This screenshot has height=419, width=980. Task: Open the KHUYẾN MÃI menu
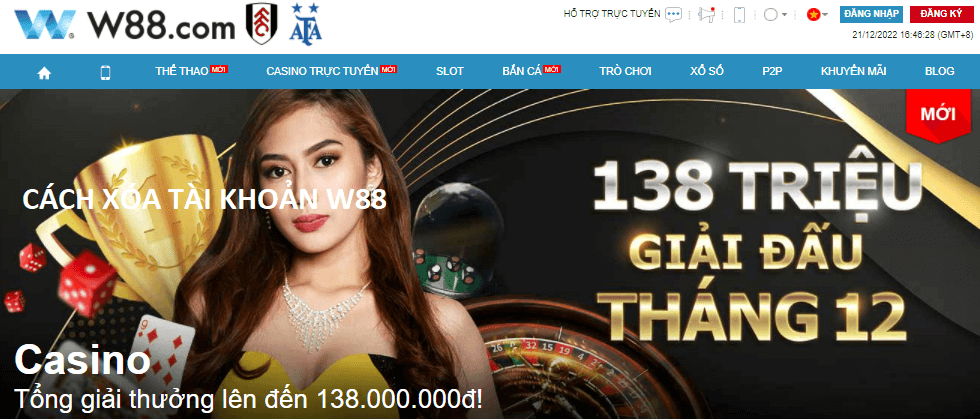(853, 71)
